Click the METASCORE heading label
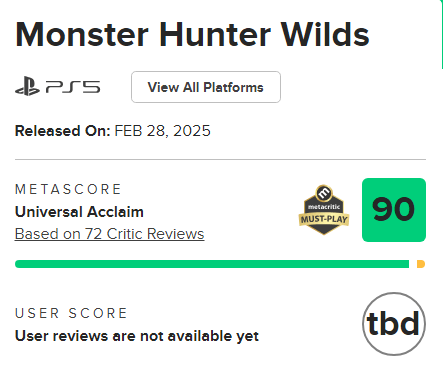443x392 pixels. point(68,189)
